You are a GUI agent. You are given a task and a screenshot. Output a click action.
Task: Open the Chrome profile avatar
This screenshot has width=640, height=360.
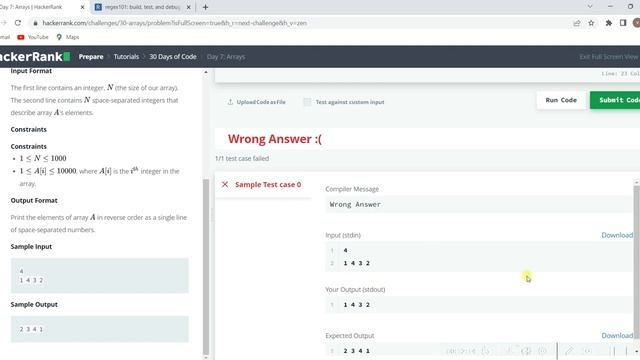(x=636, y=23)
